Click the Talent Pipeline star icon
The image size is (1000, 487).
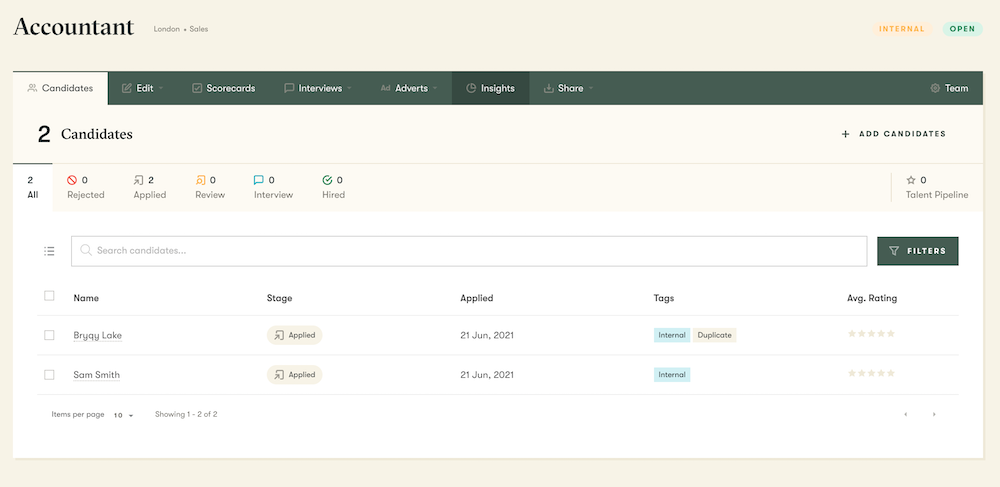[911, 180]
